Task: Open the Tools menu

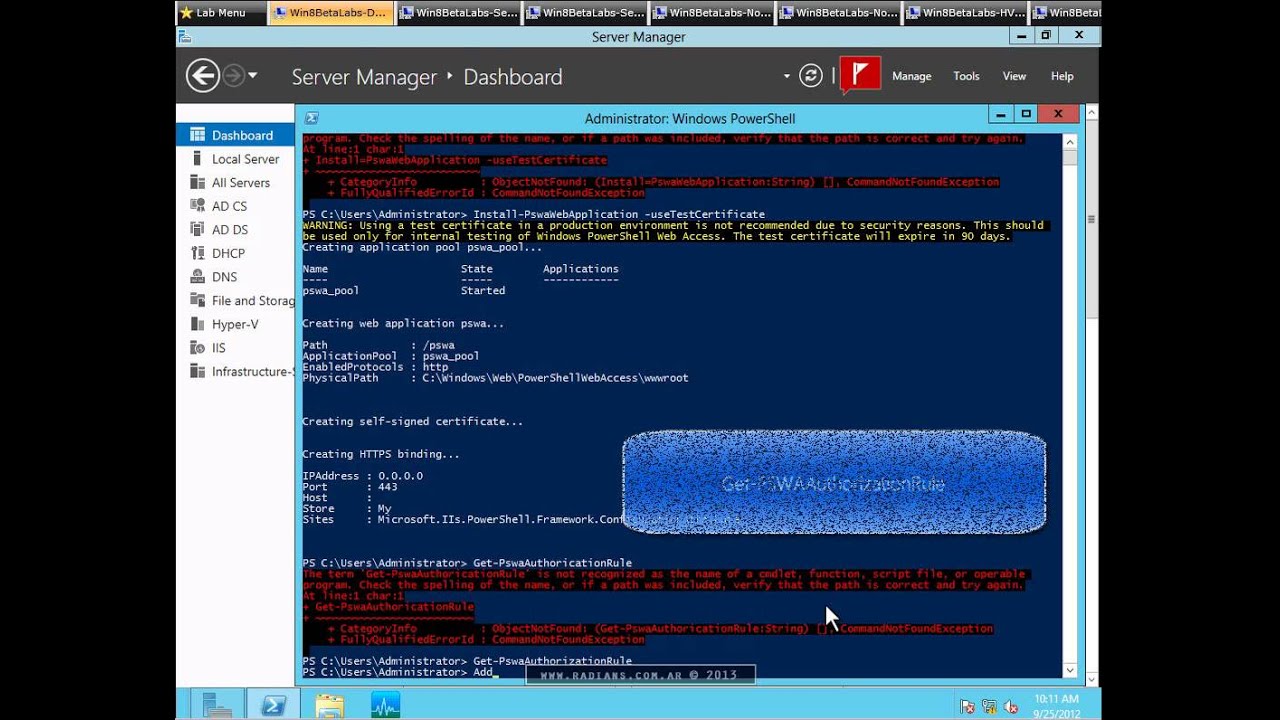Action: [966, 76]
